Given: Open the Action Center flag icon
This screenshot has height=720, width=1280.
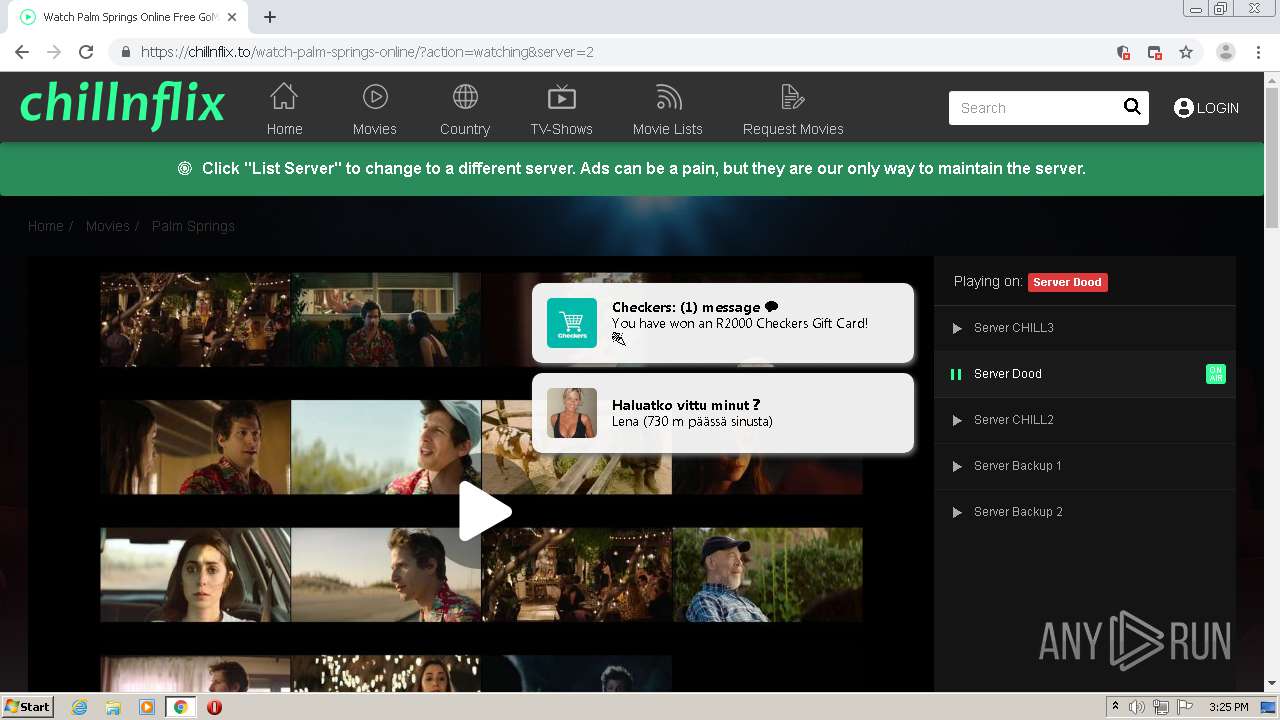Looking at the screenshot, I should click(x=1185, y=707).
